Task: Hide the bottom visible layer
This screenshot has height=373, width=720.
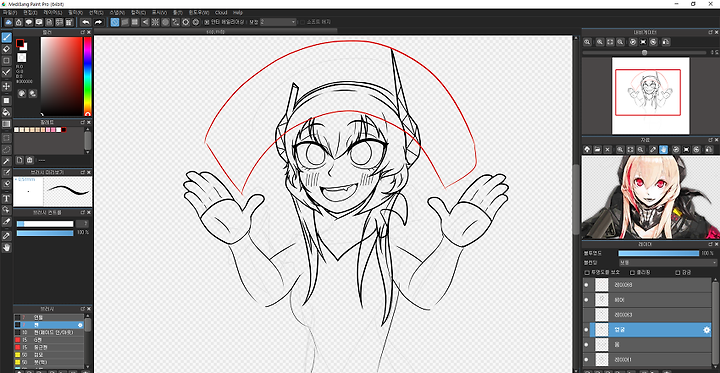Action: 586,360
